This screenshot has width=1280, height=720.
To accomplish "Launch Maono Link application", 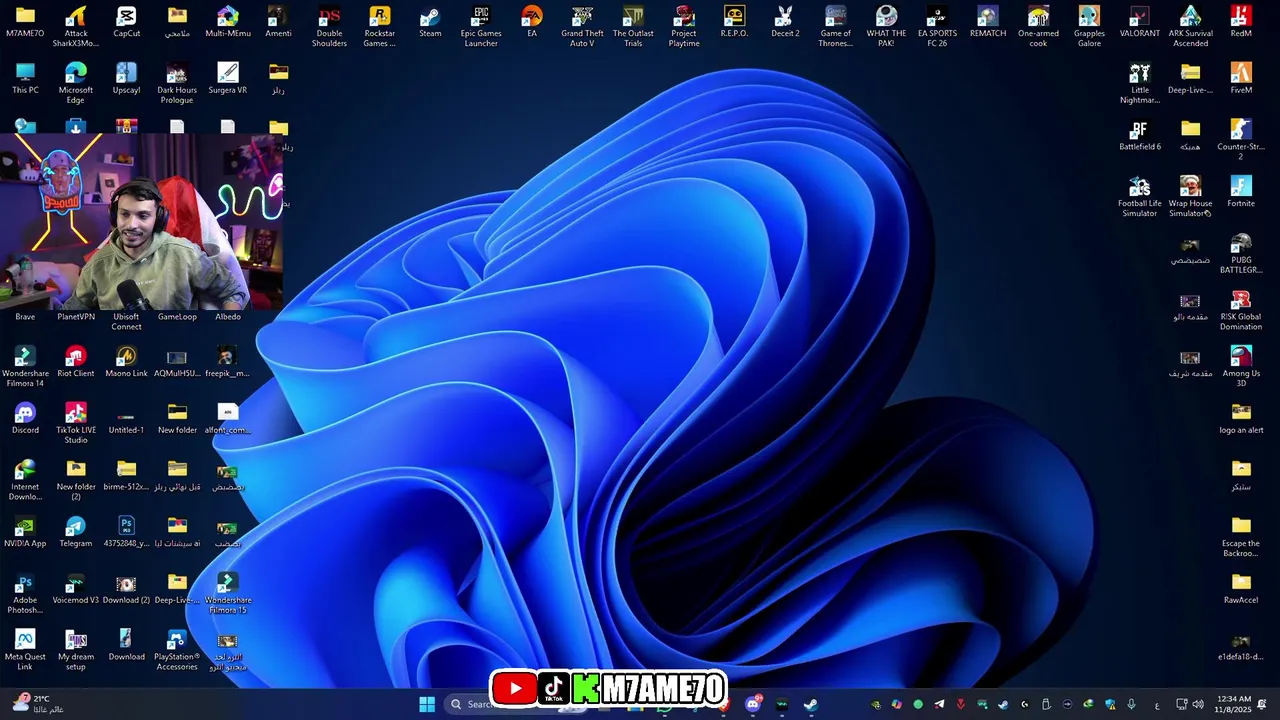I will coord(126,362).
